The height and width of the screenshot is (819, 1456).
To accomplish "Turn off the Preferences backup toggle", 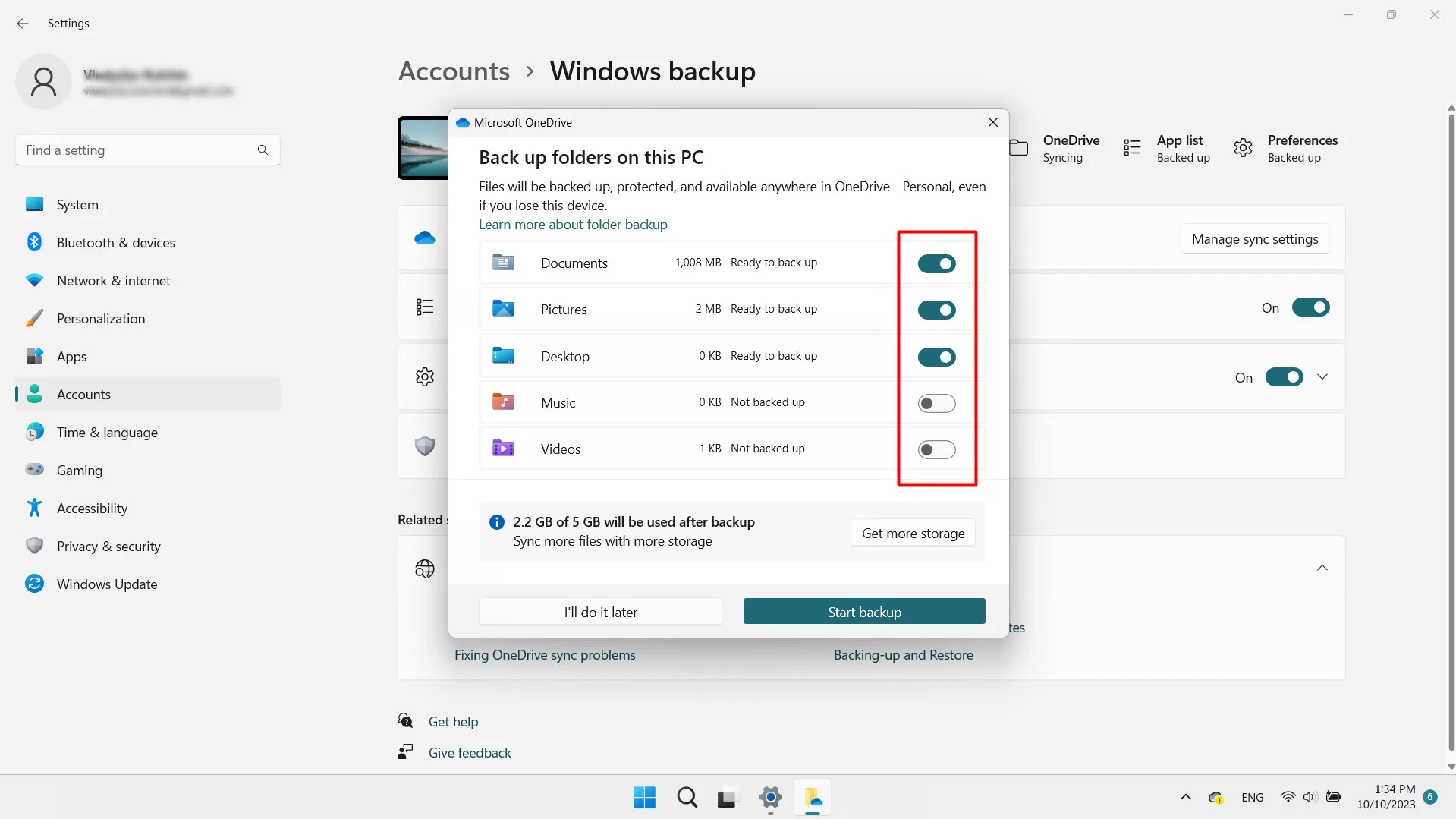I will [1284, 377].
